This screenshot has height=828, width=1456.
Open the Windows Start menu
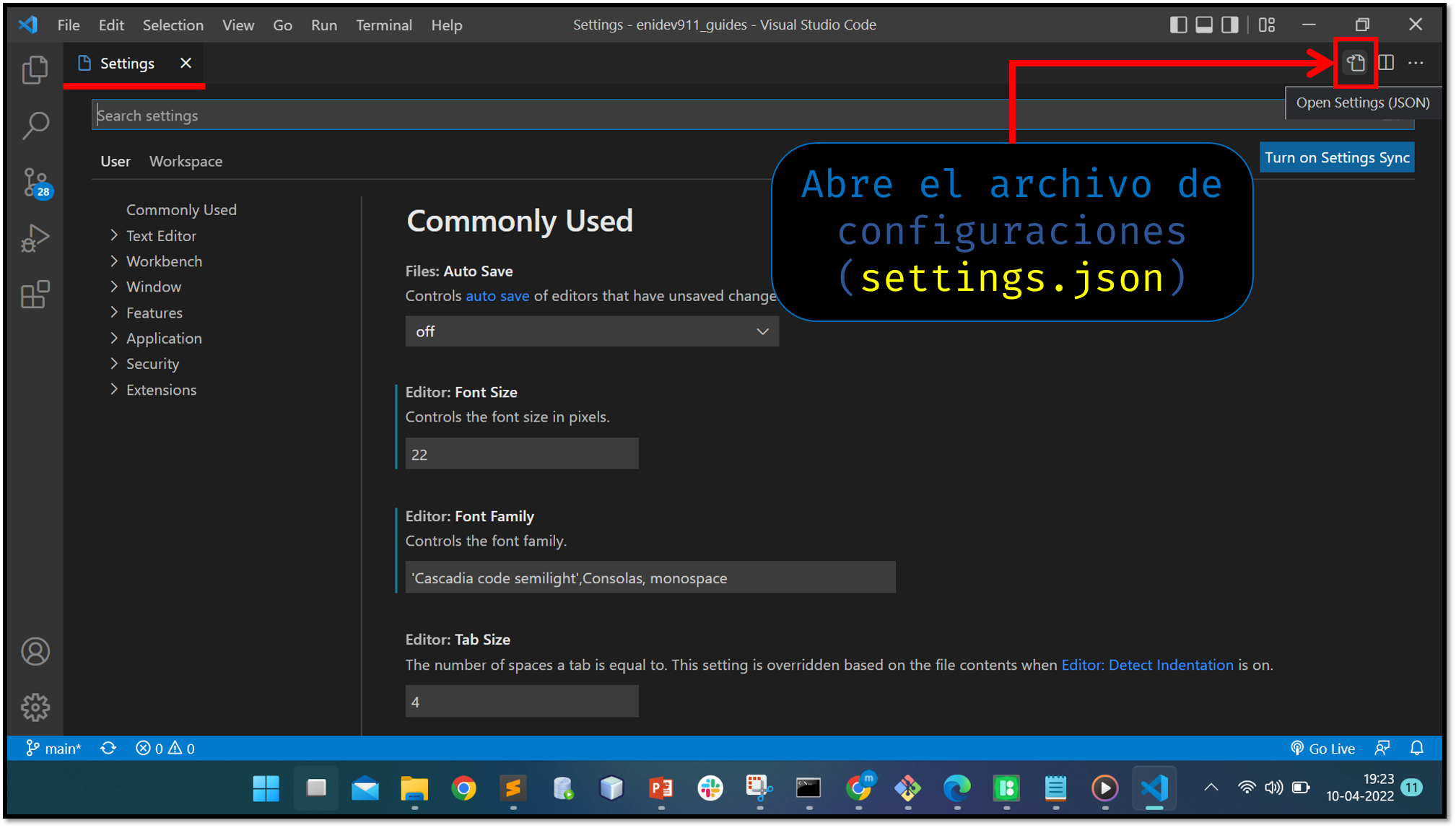(266, 788)
